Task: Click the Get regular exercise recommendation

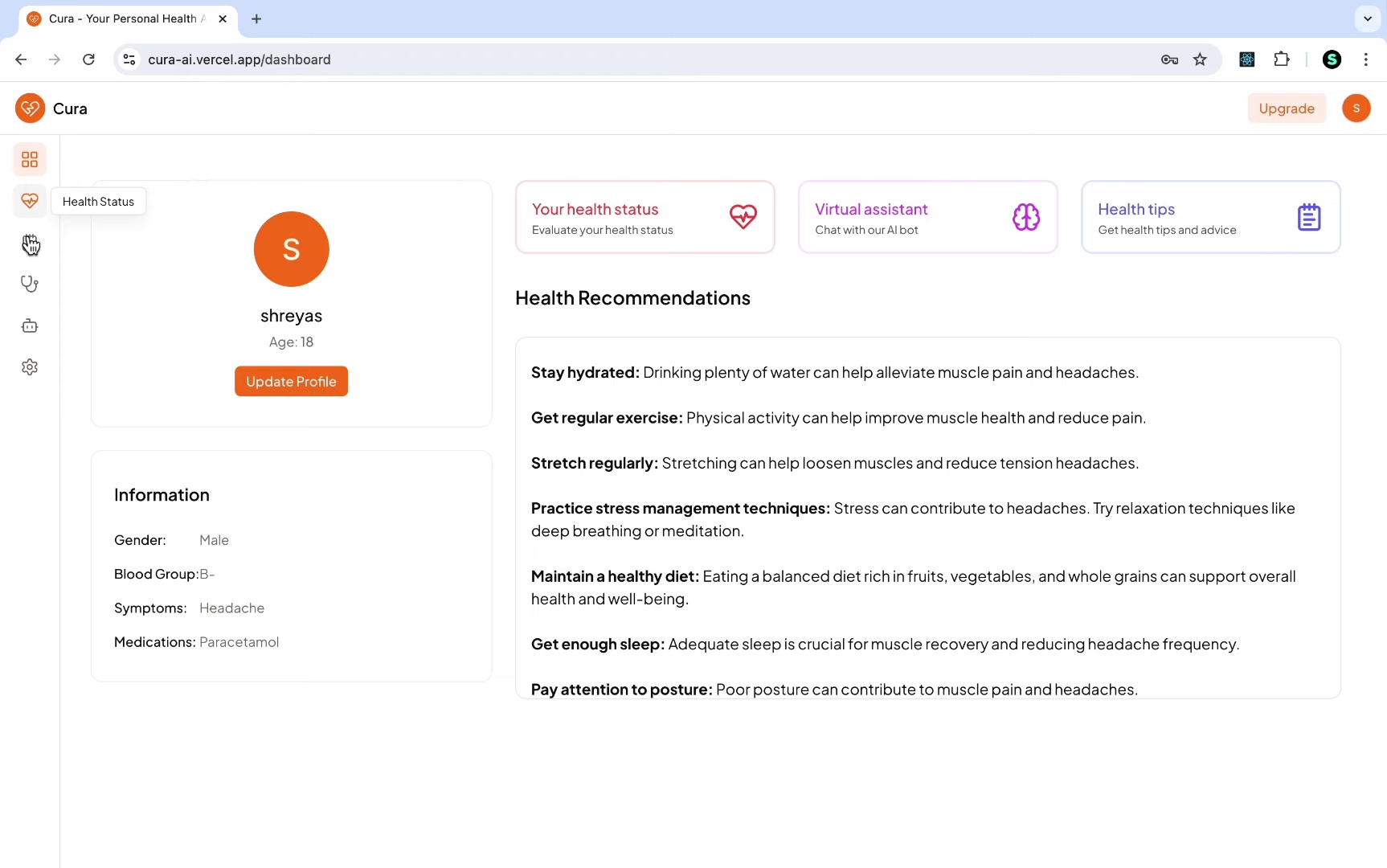Action: (838, 418)
